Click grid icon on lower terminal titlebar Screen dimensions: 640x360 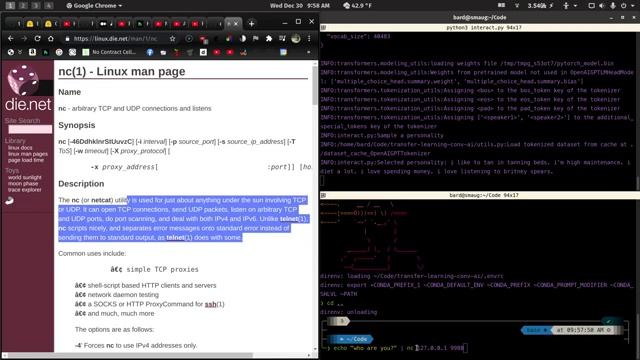tap(323, 195)
